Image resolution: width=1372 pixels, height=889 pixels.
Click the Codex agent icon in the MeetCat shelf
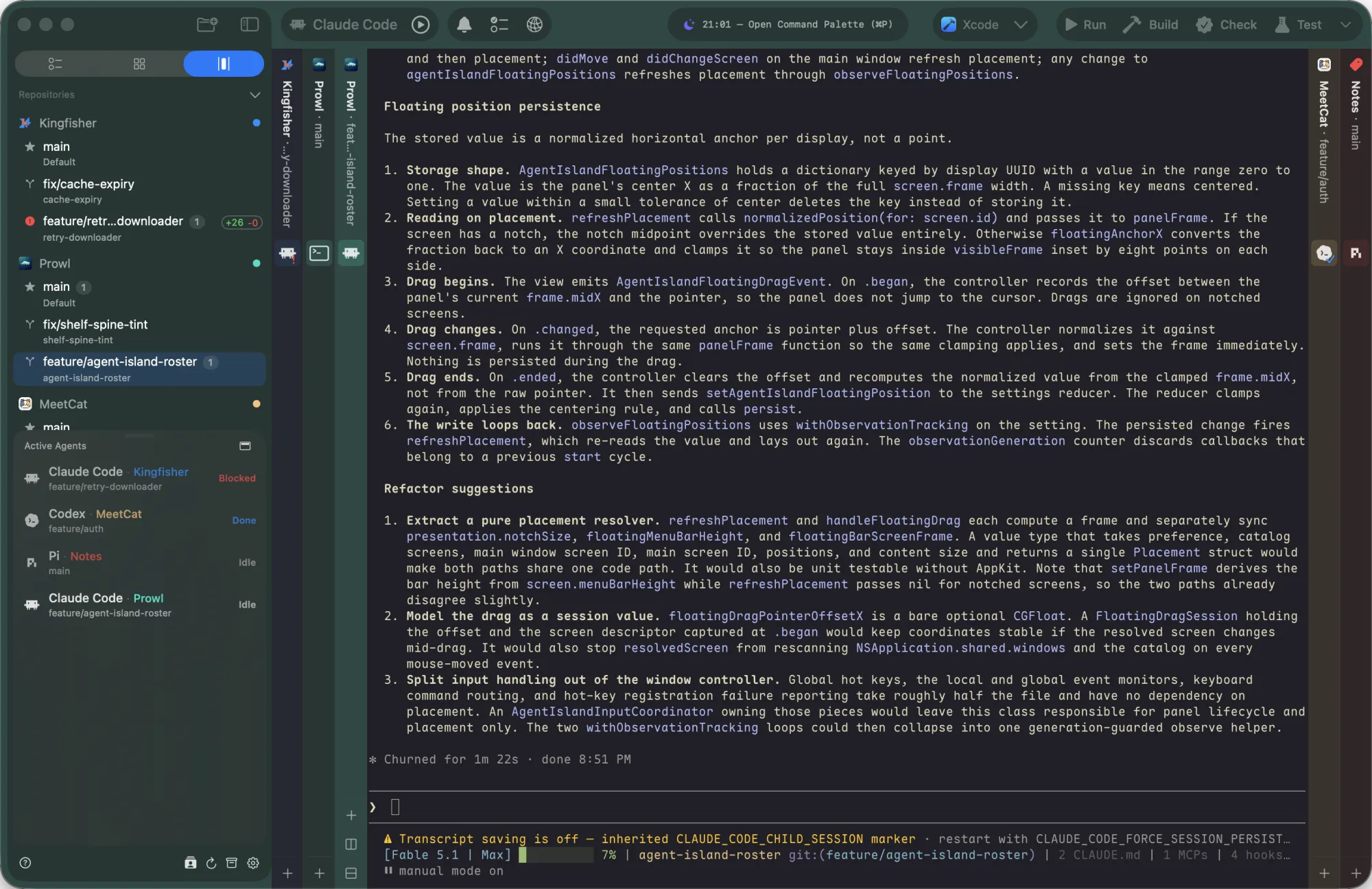coord(1324,253)
